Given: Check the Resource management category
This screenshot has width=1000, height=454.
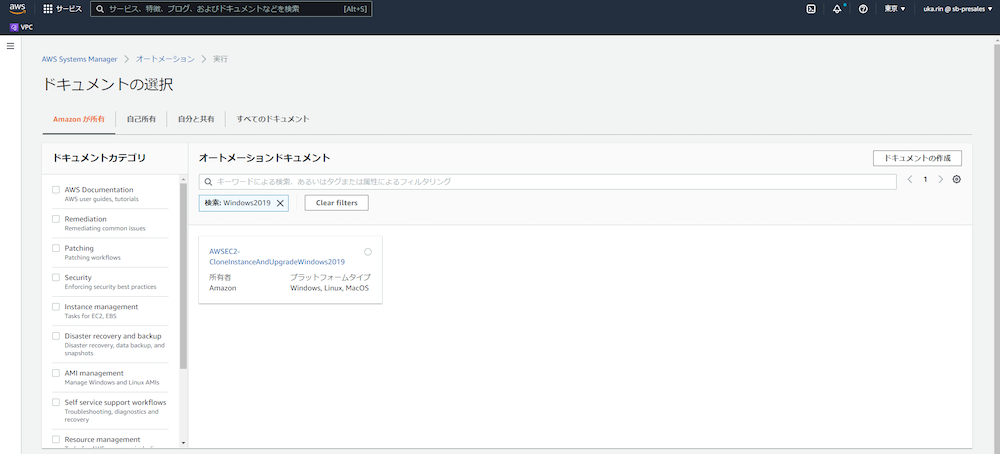Looking at the screenshot, I should coord(56,439).
